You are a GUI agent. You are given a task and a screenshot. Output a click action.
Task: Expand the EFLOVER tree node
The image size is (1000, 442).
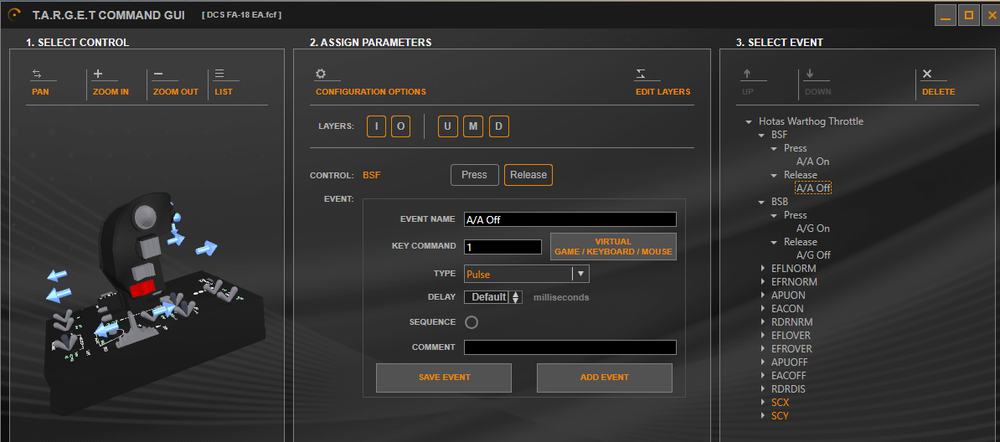(x=763, y=335)
